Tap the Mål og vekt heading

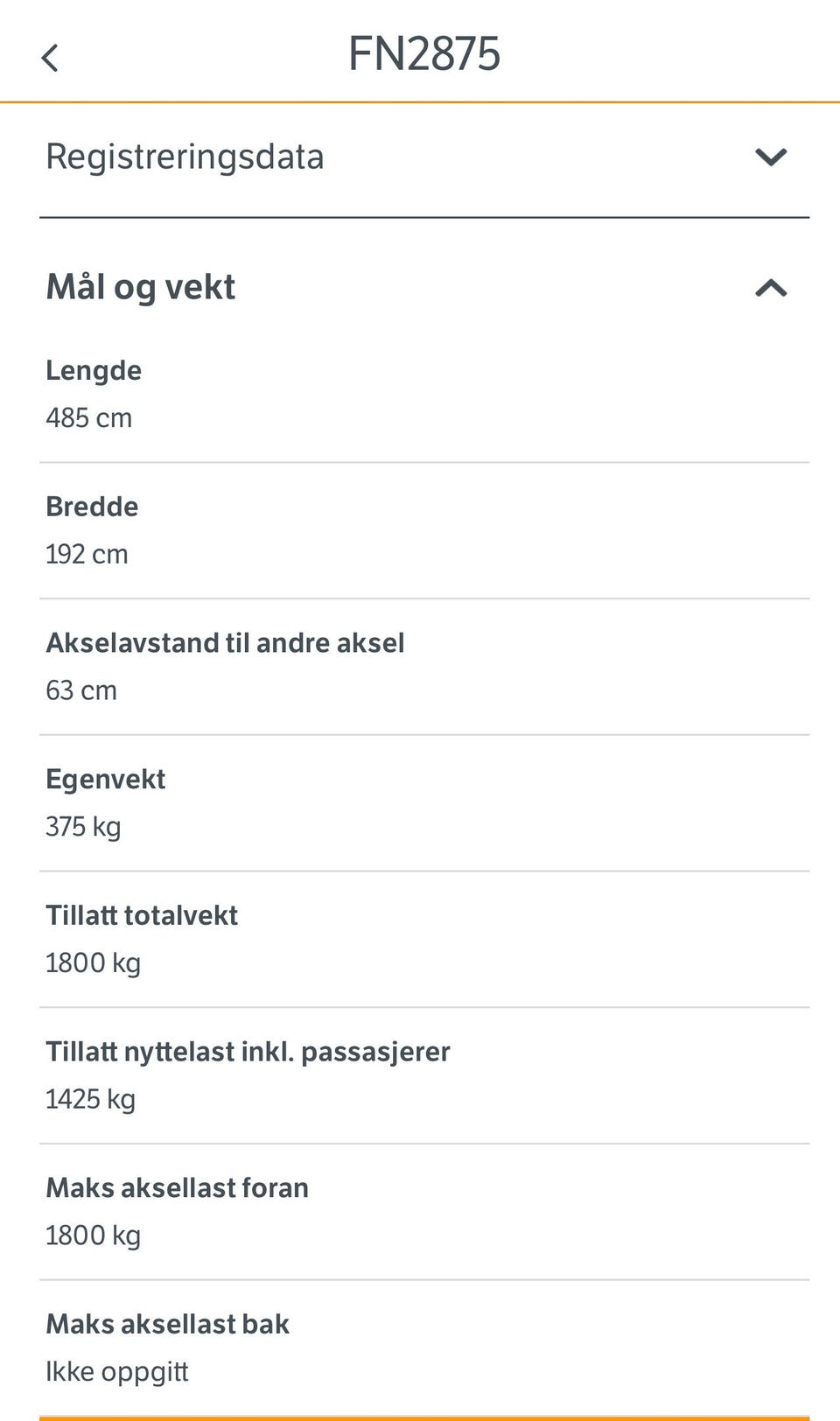pyautogui.click(x=141, y=288)
